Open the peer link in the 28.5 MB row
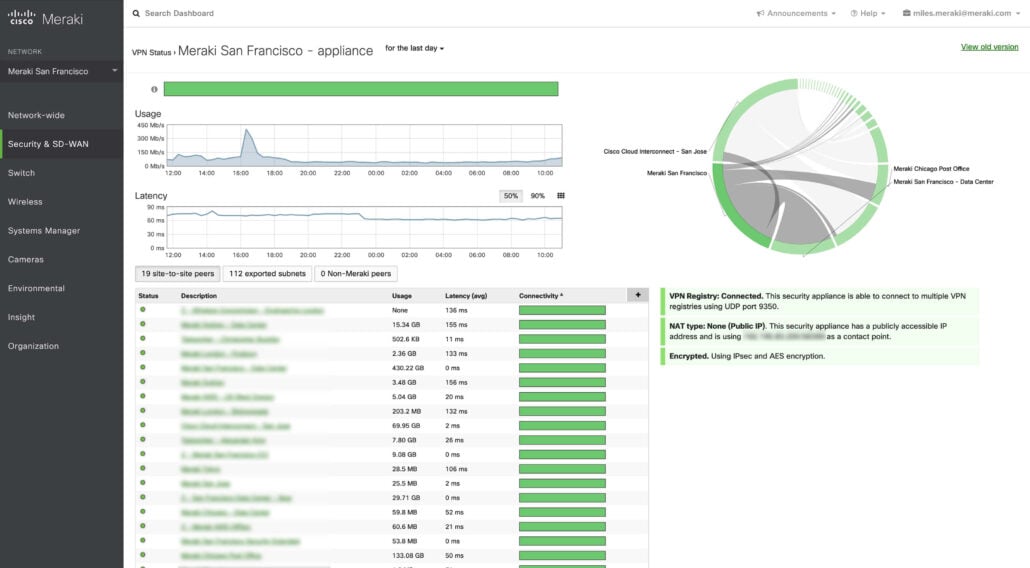The image size is (1030, 568). click(x=200, y=470)
